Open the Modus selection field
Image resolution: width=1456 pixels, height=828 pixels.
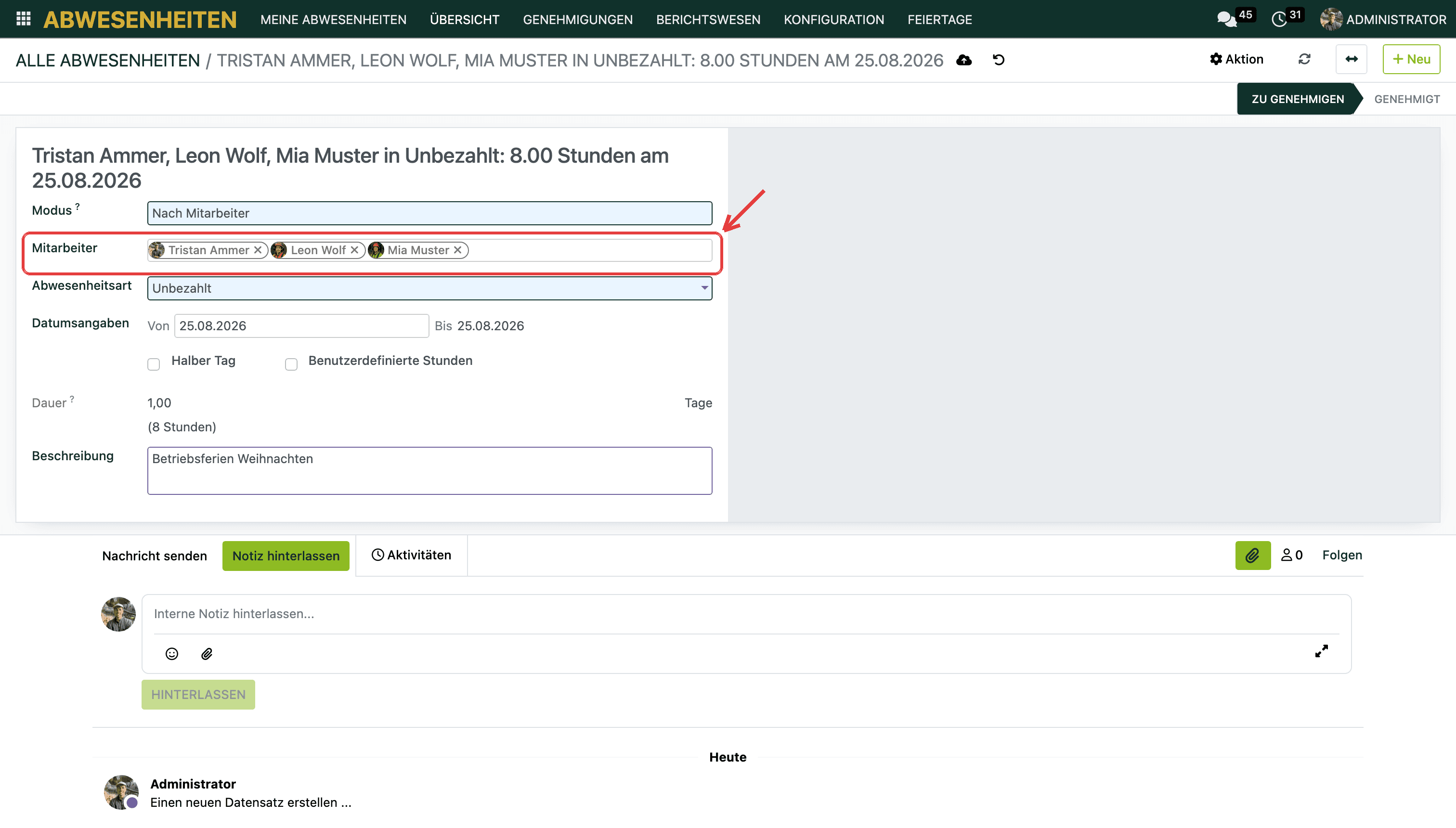(429, 213)
